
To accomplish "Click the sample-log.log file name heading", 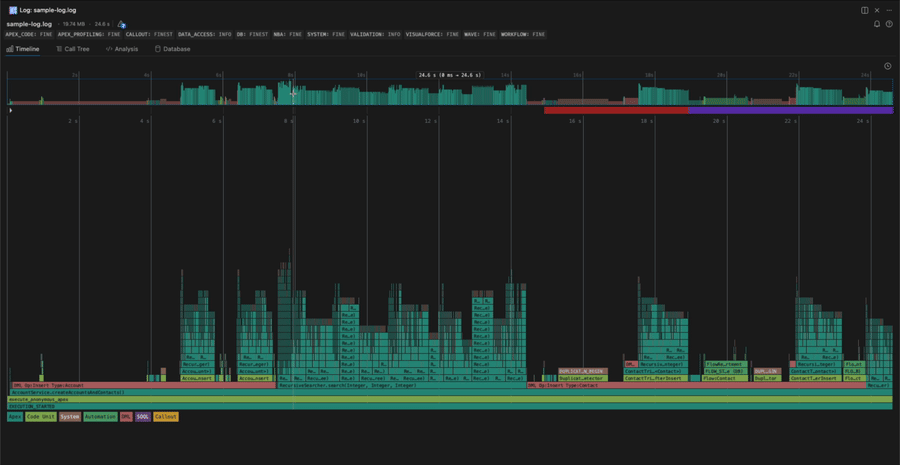I will (x=29, y=24).
